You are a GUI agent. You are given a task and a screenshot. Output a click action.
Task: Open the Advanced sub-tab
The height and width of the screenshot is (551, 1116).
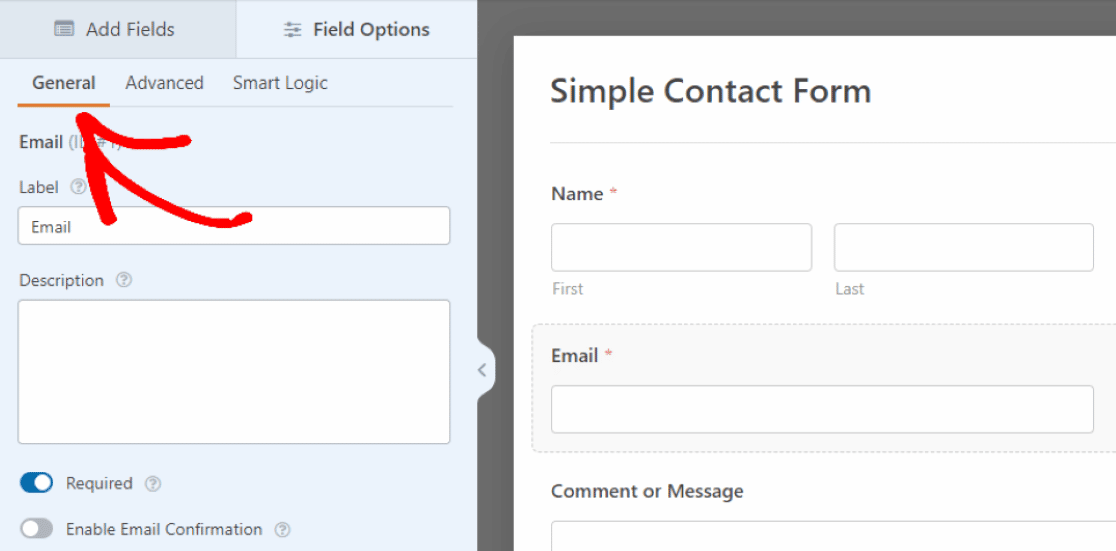point(164,83)
